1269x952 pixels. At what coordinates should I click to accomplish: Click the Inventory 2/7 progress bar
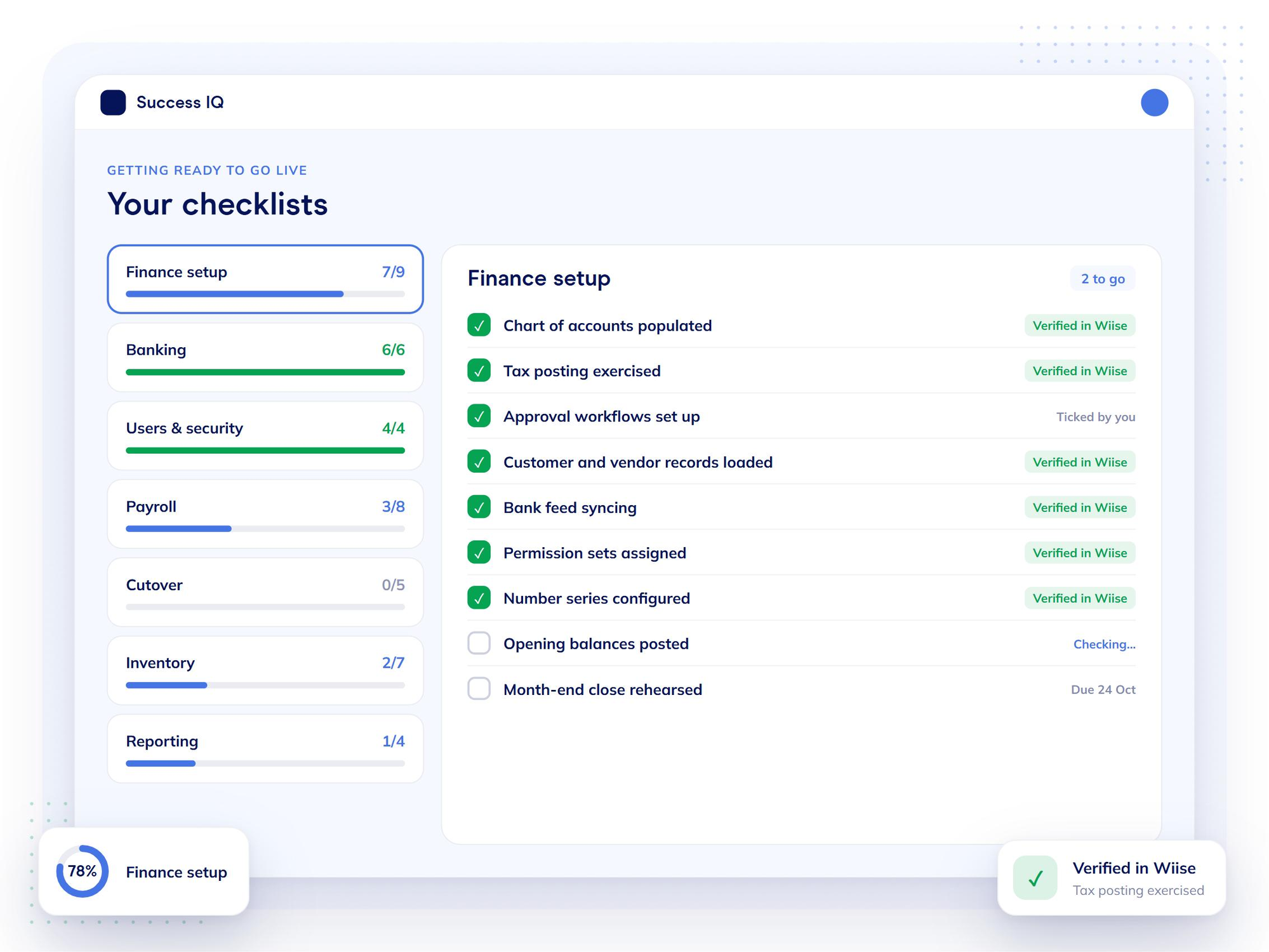265,685
